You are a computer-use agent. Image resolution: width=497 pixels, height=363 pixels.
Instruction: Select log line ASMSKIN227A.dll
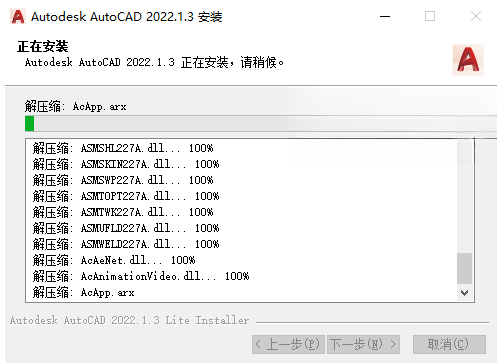(x=126, y=164)
